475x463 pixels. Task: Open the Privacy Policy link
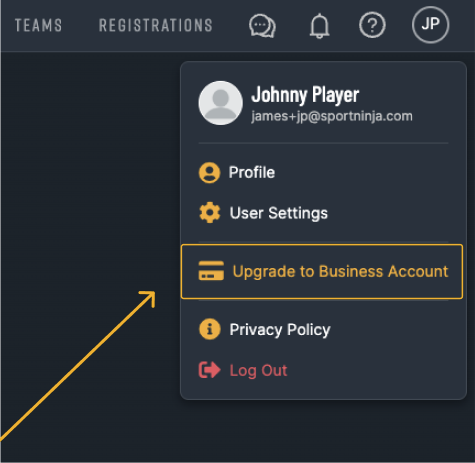click(280, 330)
